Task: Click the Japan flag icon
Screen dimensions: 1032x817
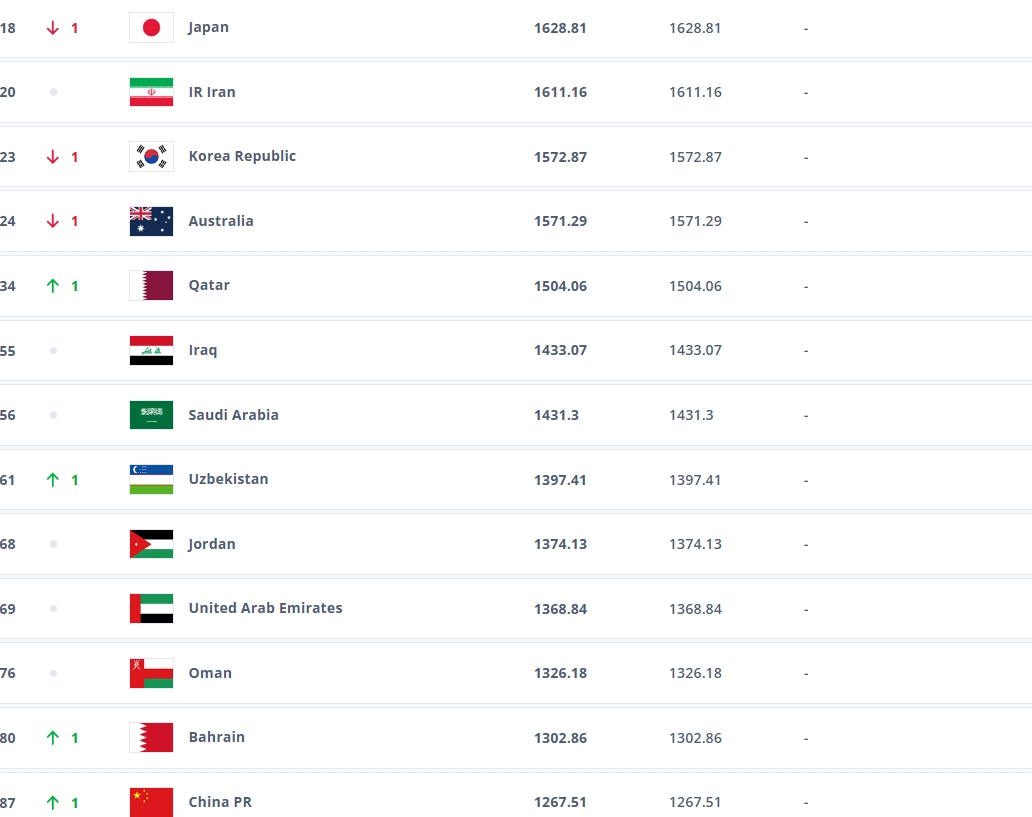Action: click(151, 28)
